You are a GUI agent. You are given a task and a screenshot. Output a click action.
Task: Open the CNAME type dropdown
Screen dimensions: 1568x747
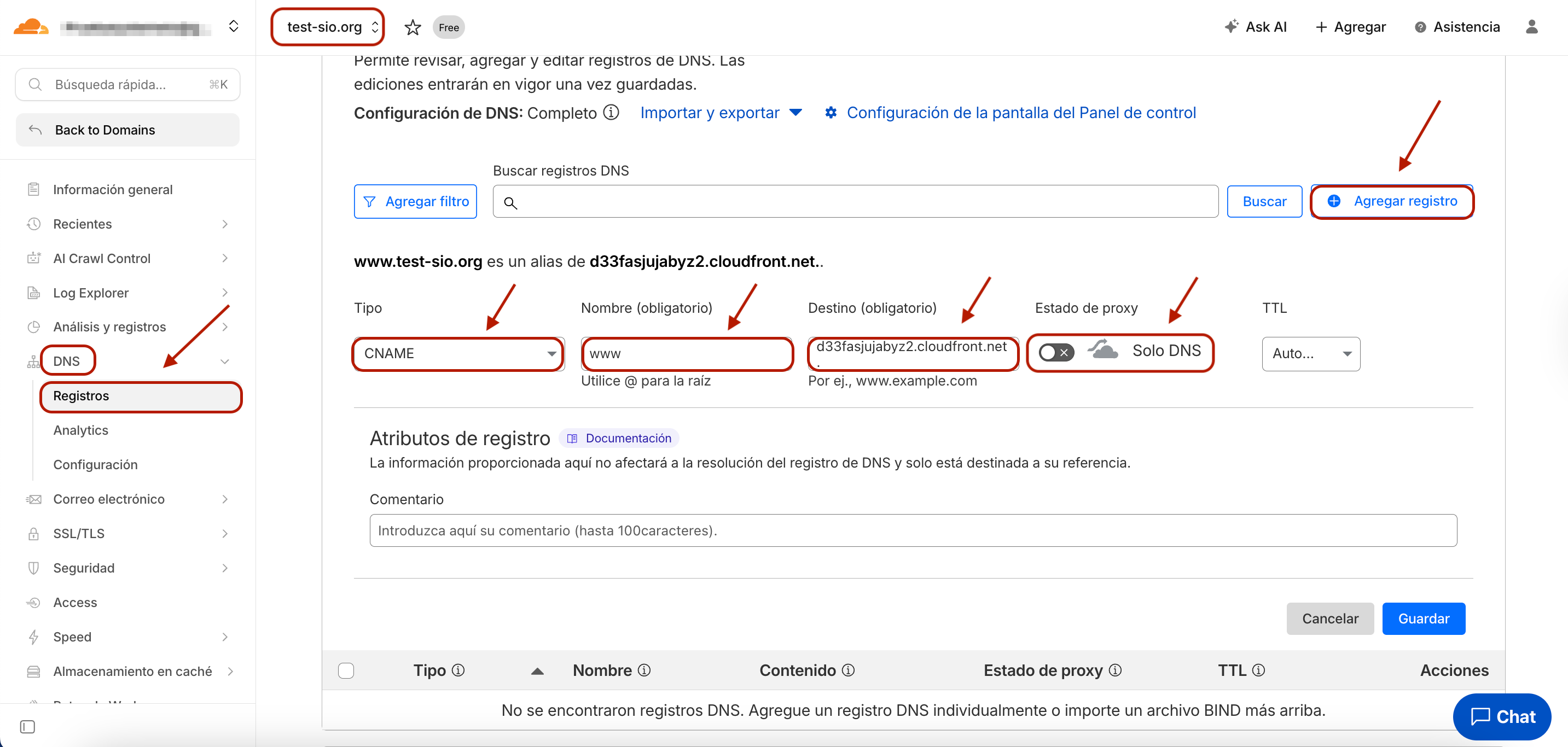[458, 353]
